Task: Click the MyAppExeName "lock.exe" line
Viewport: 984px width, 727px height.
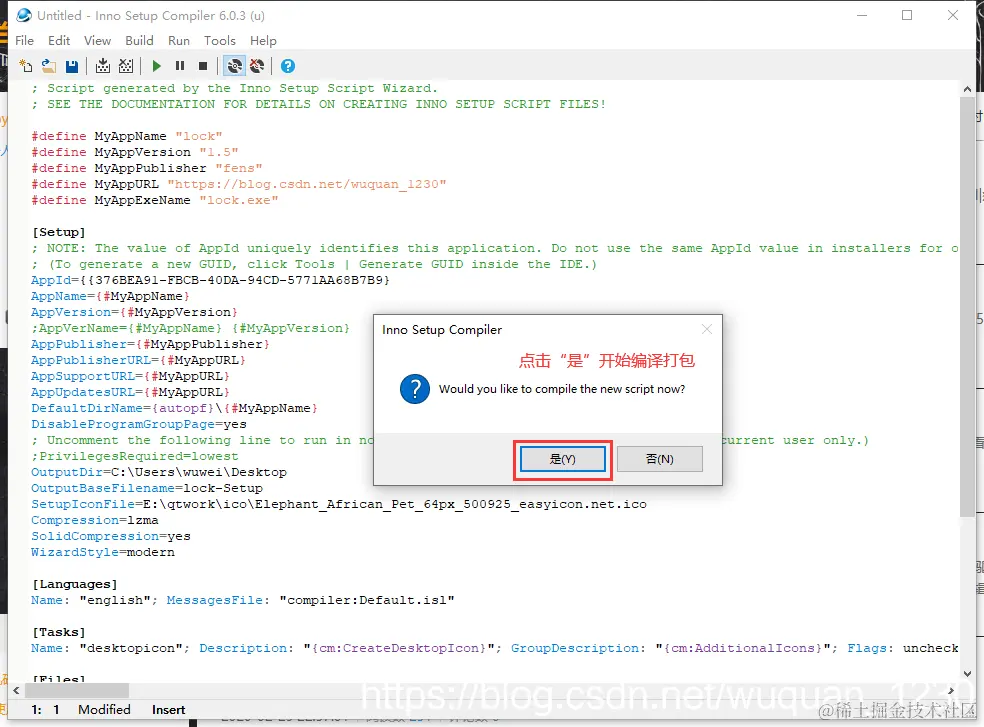Action: [x=155, y=200]
